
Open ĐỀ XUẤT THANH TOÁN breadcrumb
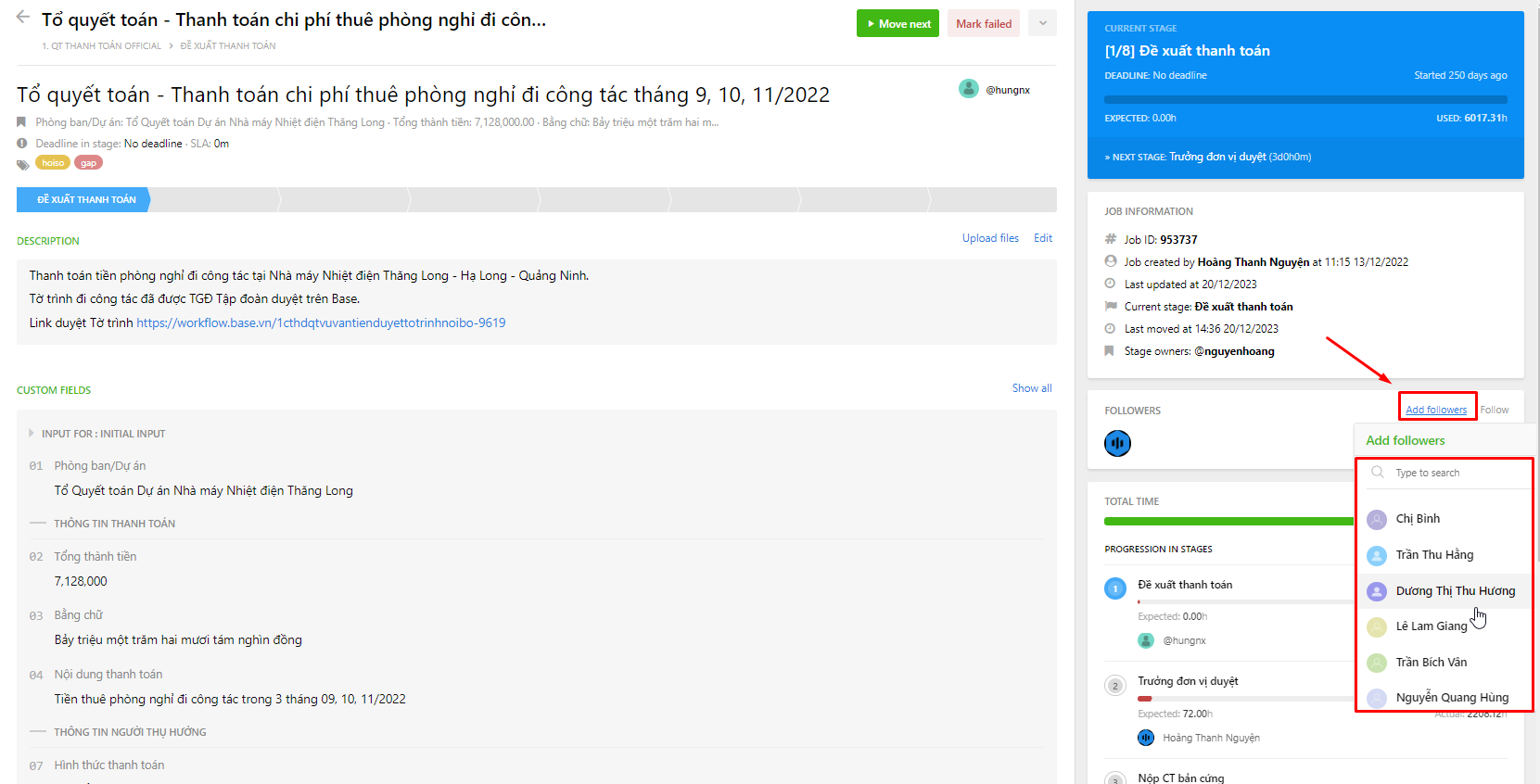[x=227, y=46]
